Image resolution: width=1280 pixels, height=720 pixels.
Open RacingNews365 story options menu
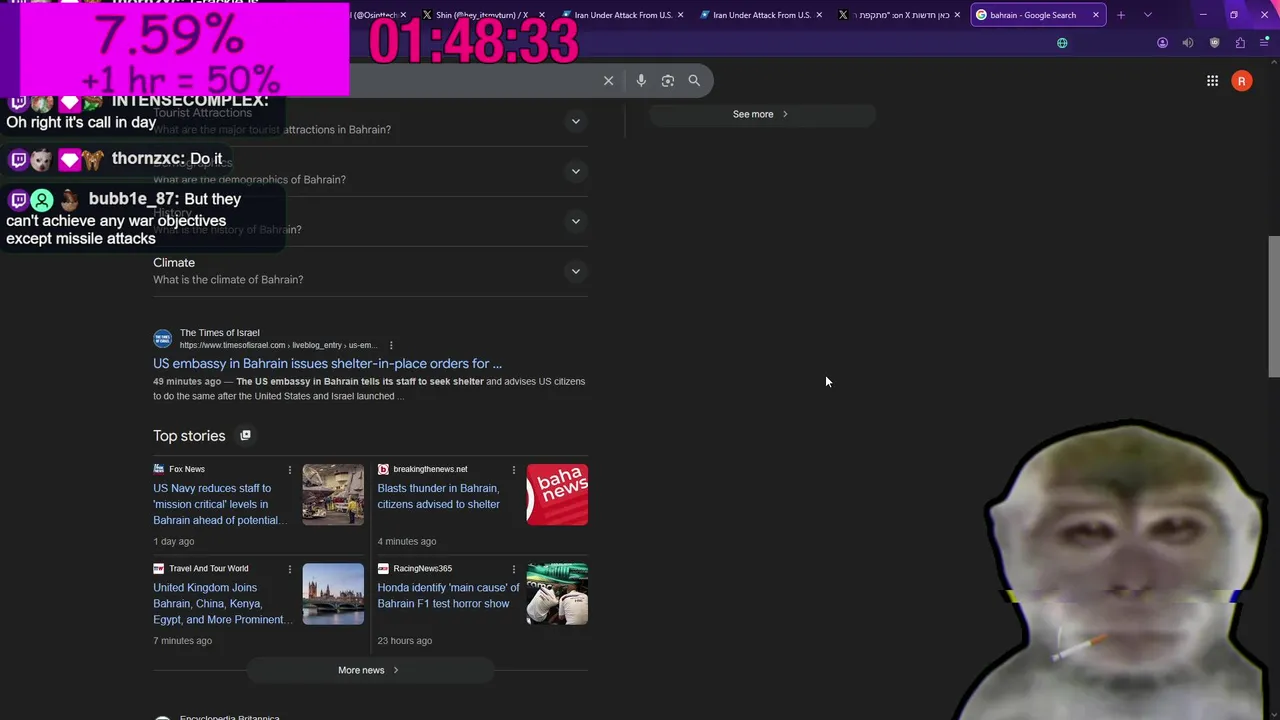514,569
